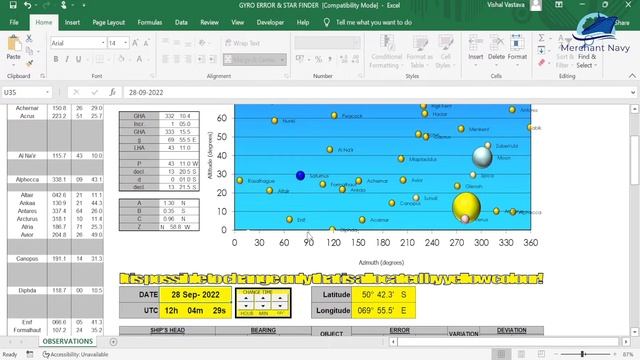Viewport: 640px width, 360px height.
Task: Click the Ribbon Display Options icon
Action: click(x=559, y=5)
